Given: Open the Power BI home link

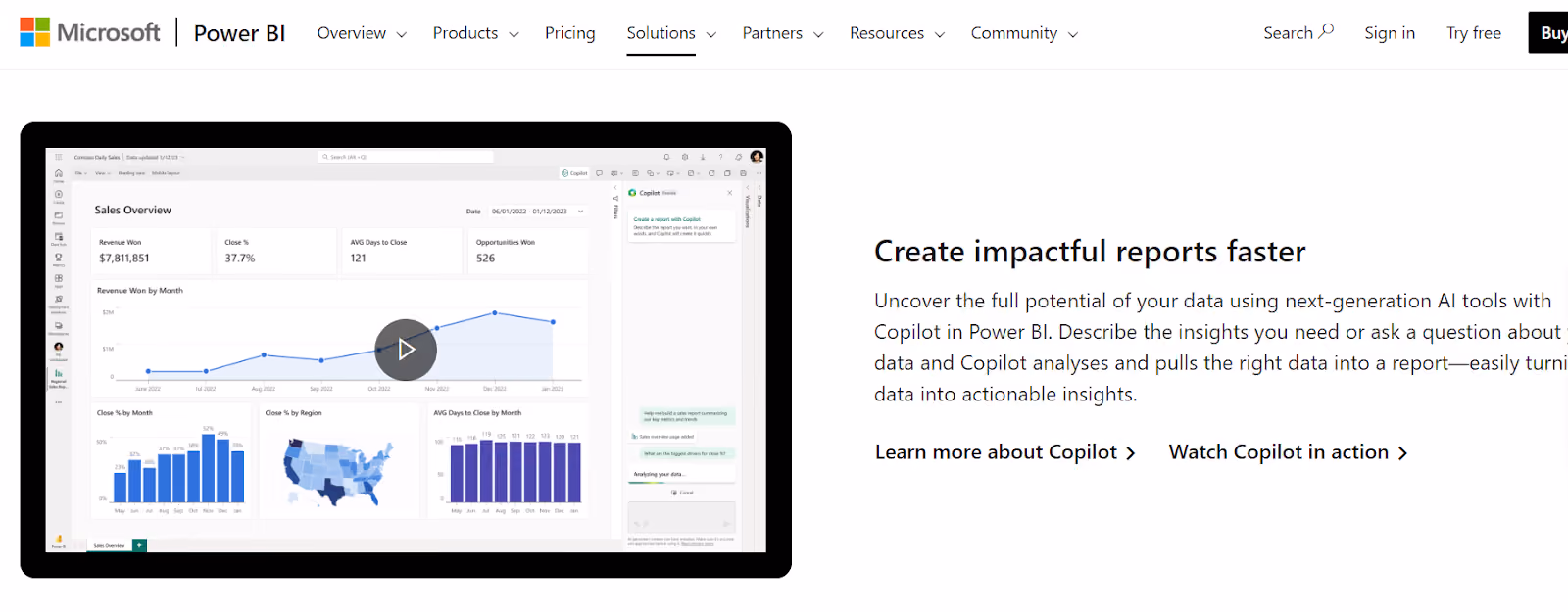Looking at the screenshot, I should pyautogui.click(x=239, y=33).
